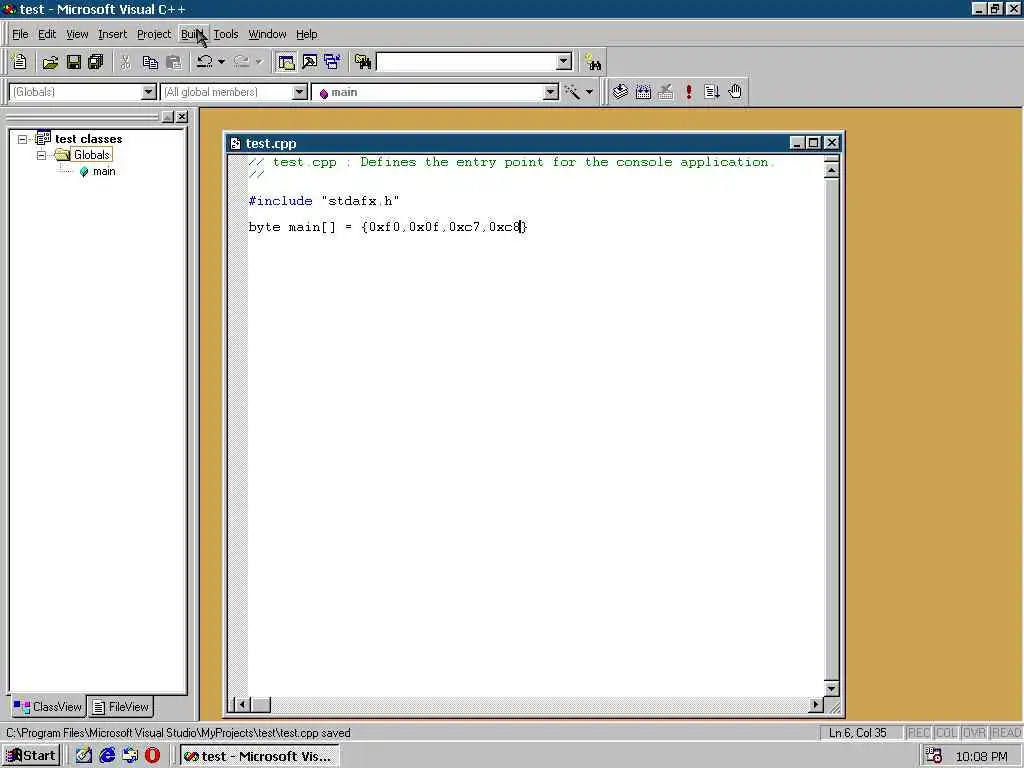Open the (Globals) class dropdown
This screenshot has height=768, width=1024.
(149, 92)
